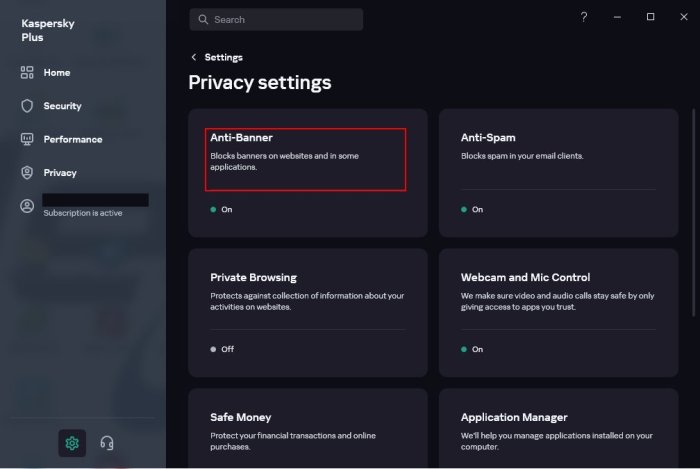Viewport: 700px width, 469px height.
Task: Click the Home icon in sidebar
Action: pos(28,73)
